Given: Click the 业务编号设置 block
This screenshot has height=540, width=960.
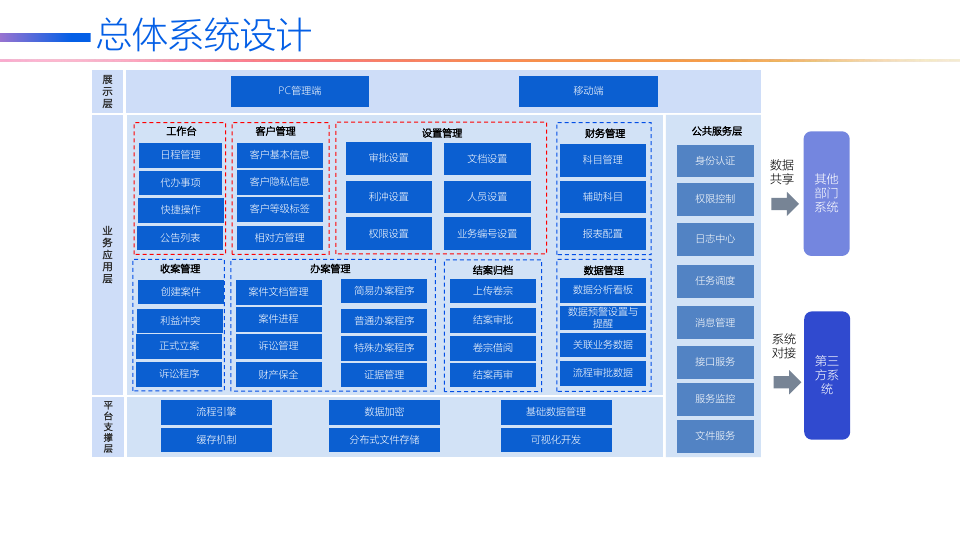Looking at the screenshot, I should [x=487, y=234].
